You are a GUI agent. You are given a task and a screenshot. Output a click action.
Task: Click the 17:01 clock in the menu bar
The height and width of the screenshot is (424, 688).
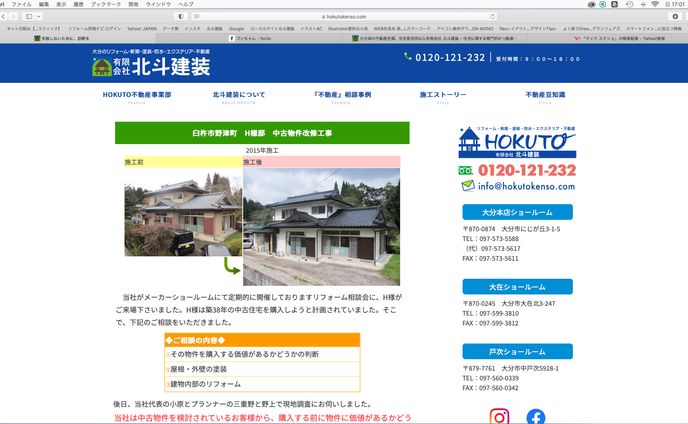(x=678, y=4)
